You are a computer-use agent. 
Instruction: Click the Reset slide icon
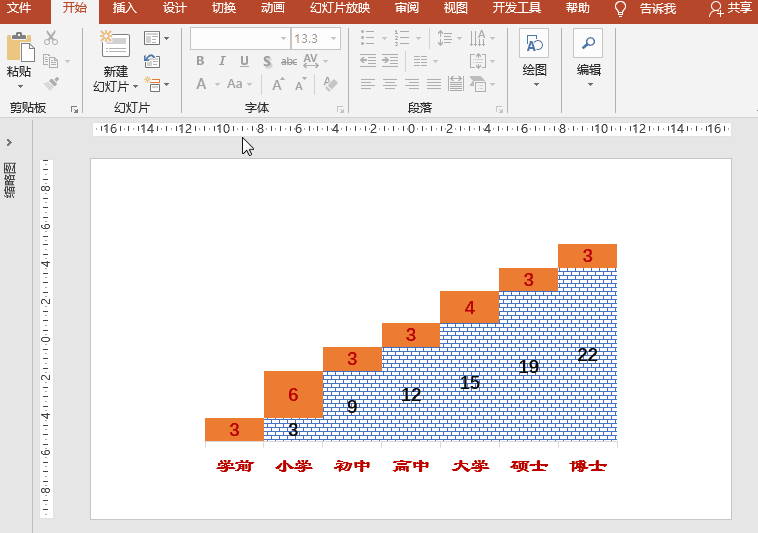152,61
